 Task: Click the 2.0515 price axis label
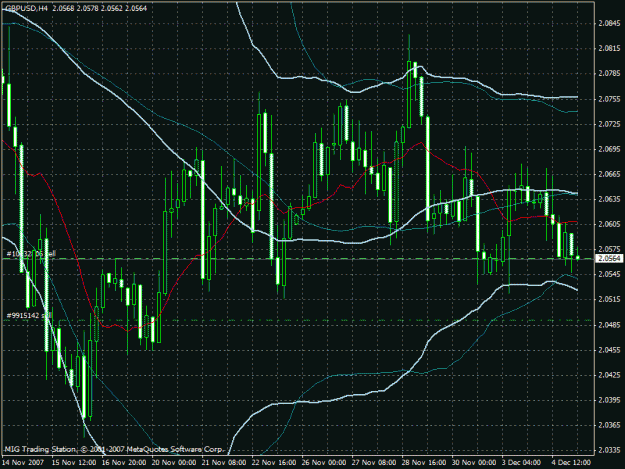point(609,300)
